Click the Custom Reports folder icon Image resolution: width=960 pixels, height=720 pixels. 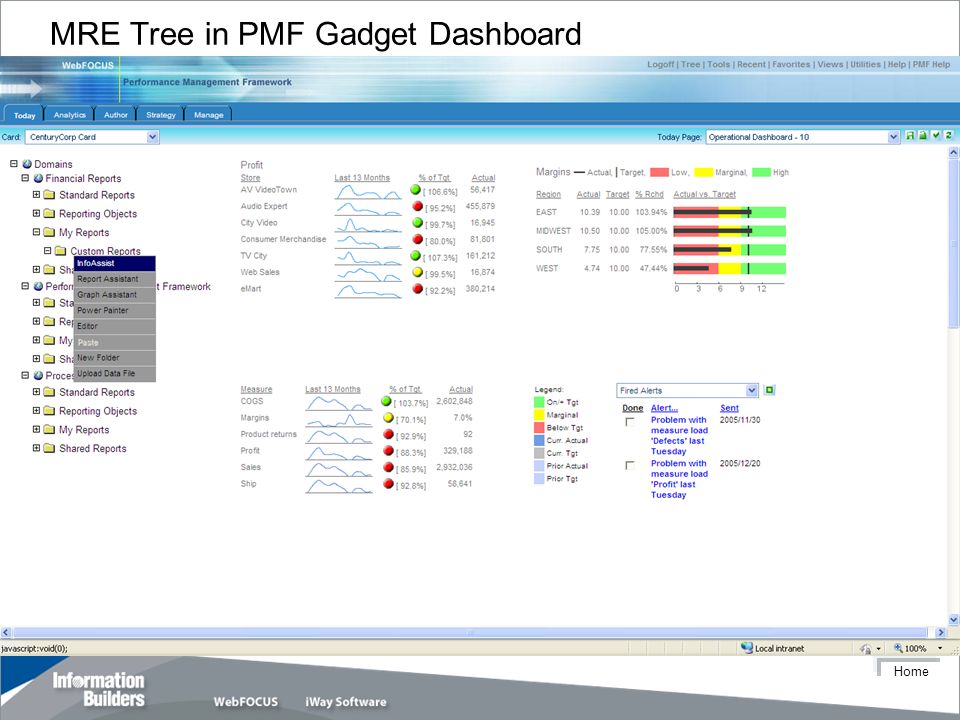(60, 250)
